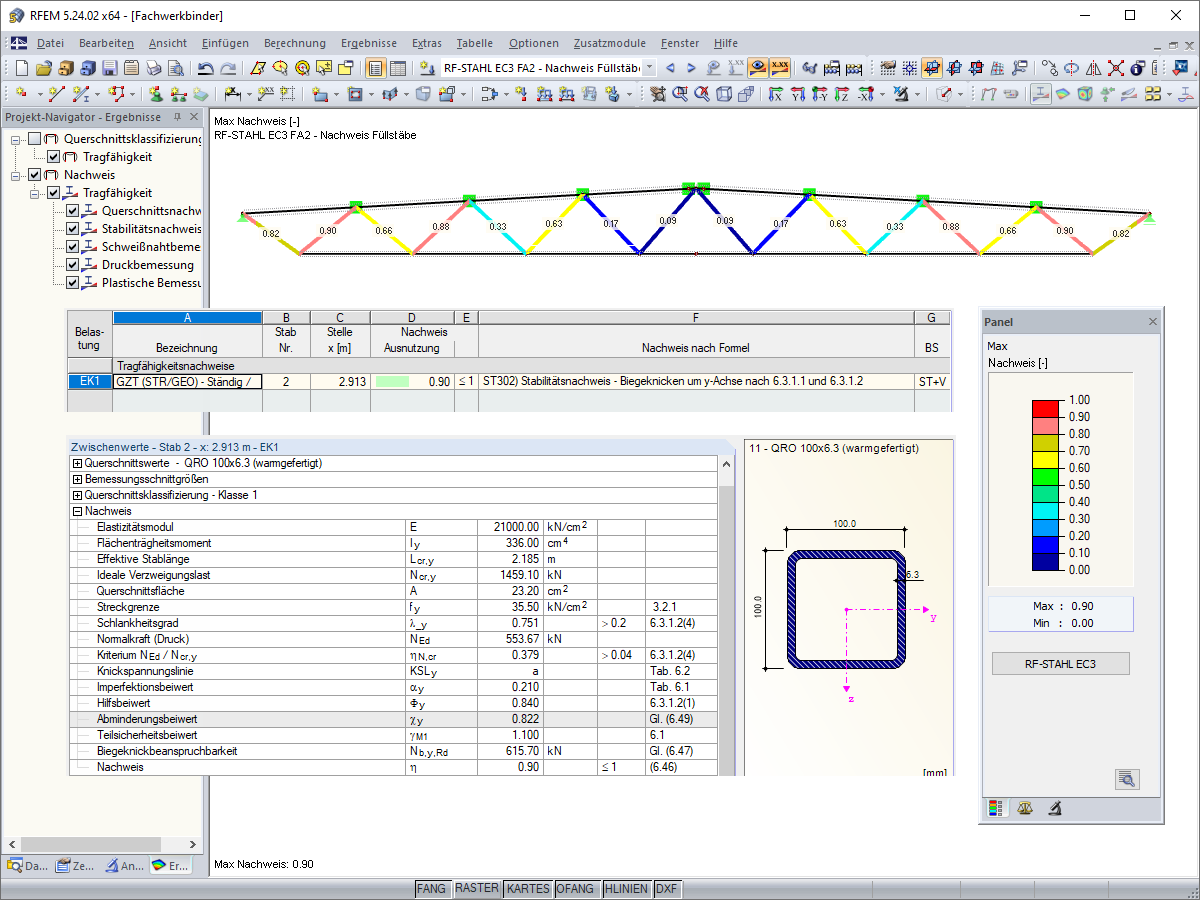Click the next load case arrow
The width and height of the screenshot is (1200, 900).
692,68
